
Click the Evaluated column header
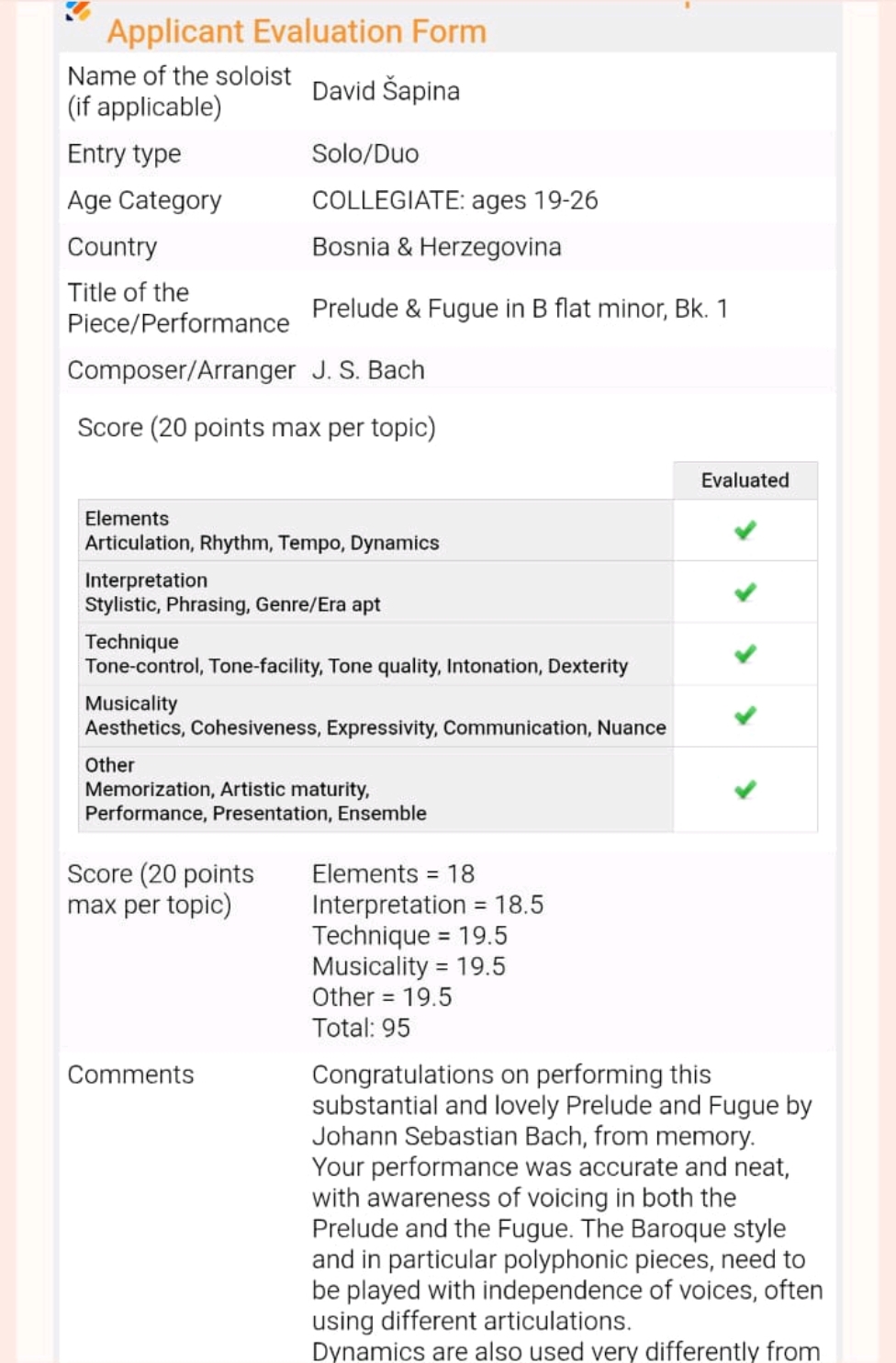[x=745, y=480]
